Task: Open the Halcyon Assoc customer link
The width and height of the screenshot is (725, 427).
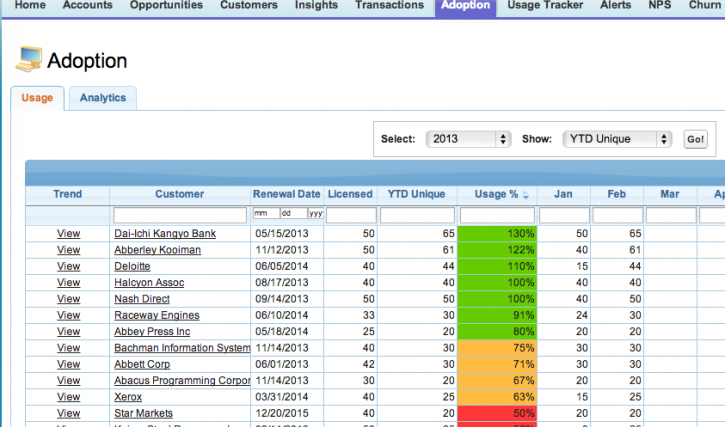Action: pos(149,282)
